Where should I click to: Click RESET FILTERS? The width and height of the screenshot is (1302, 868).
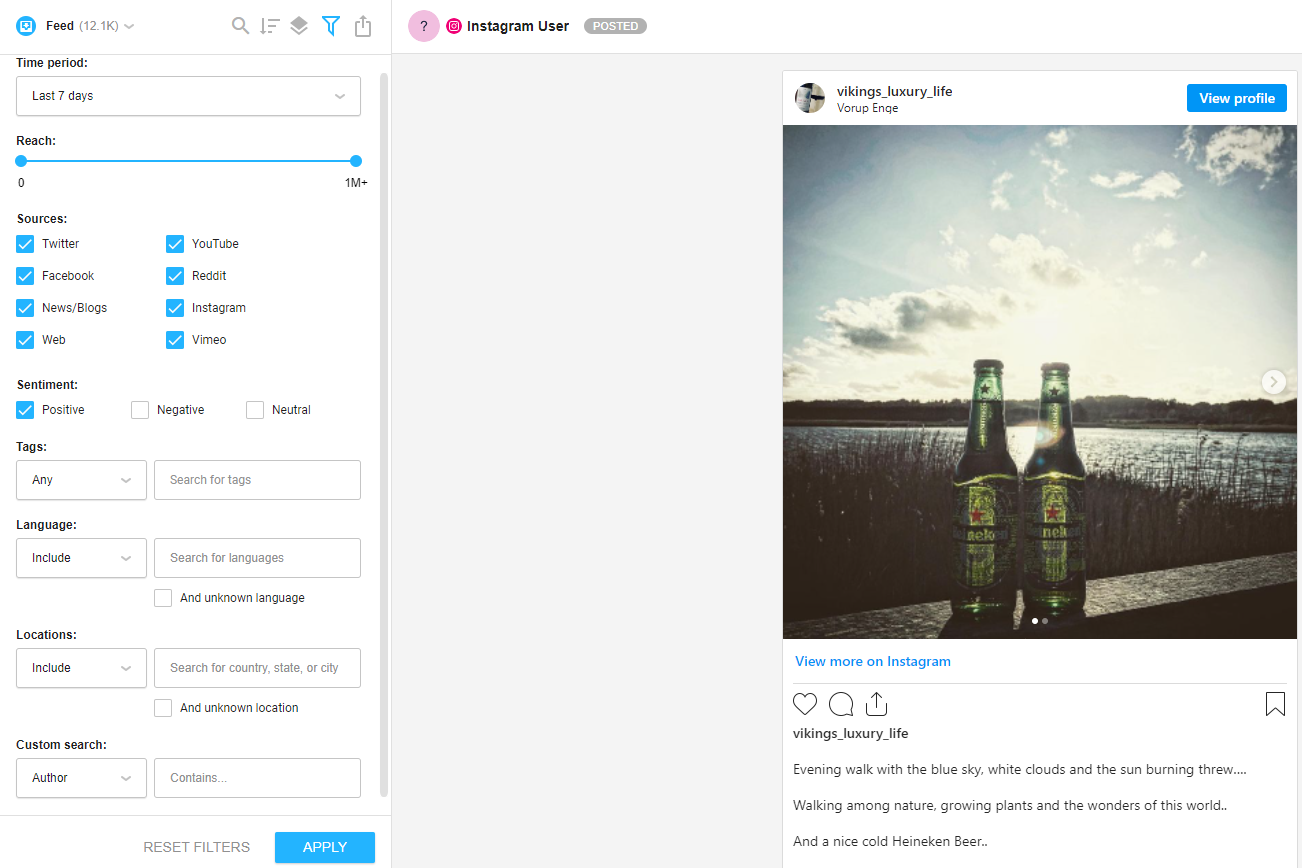(197, 847)
